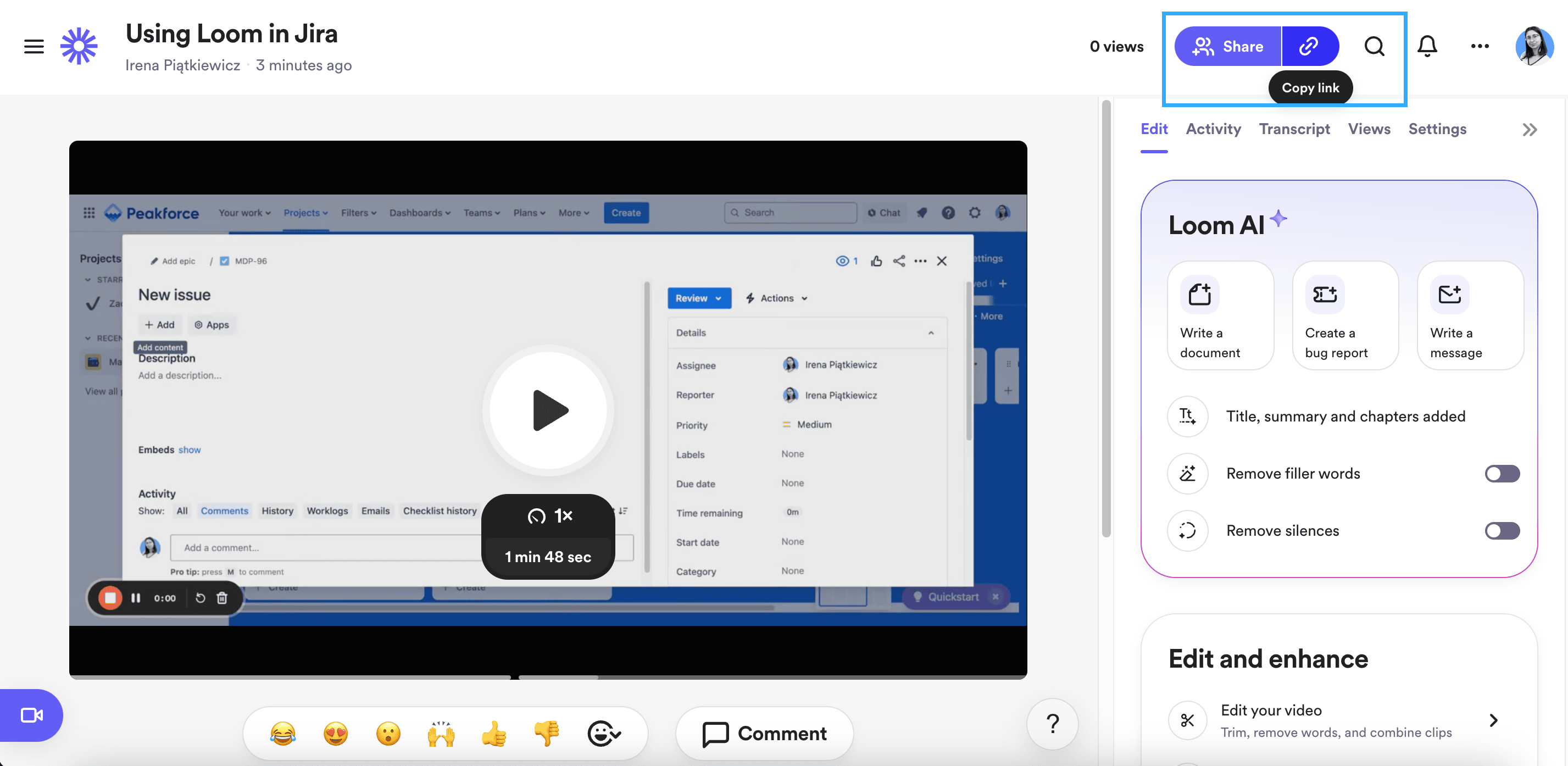Switch to the Views tab

(1369, 129)
